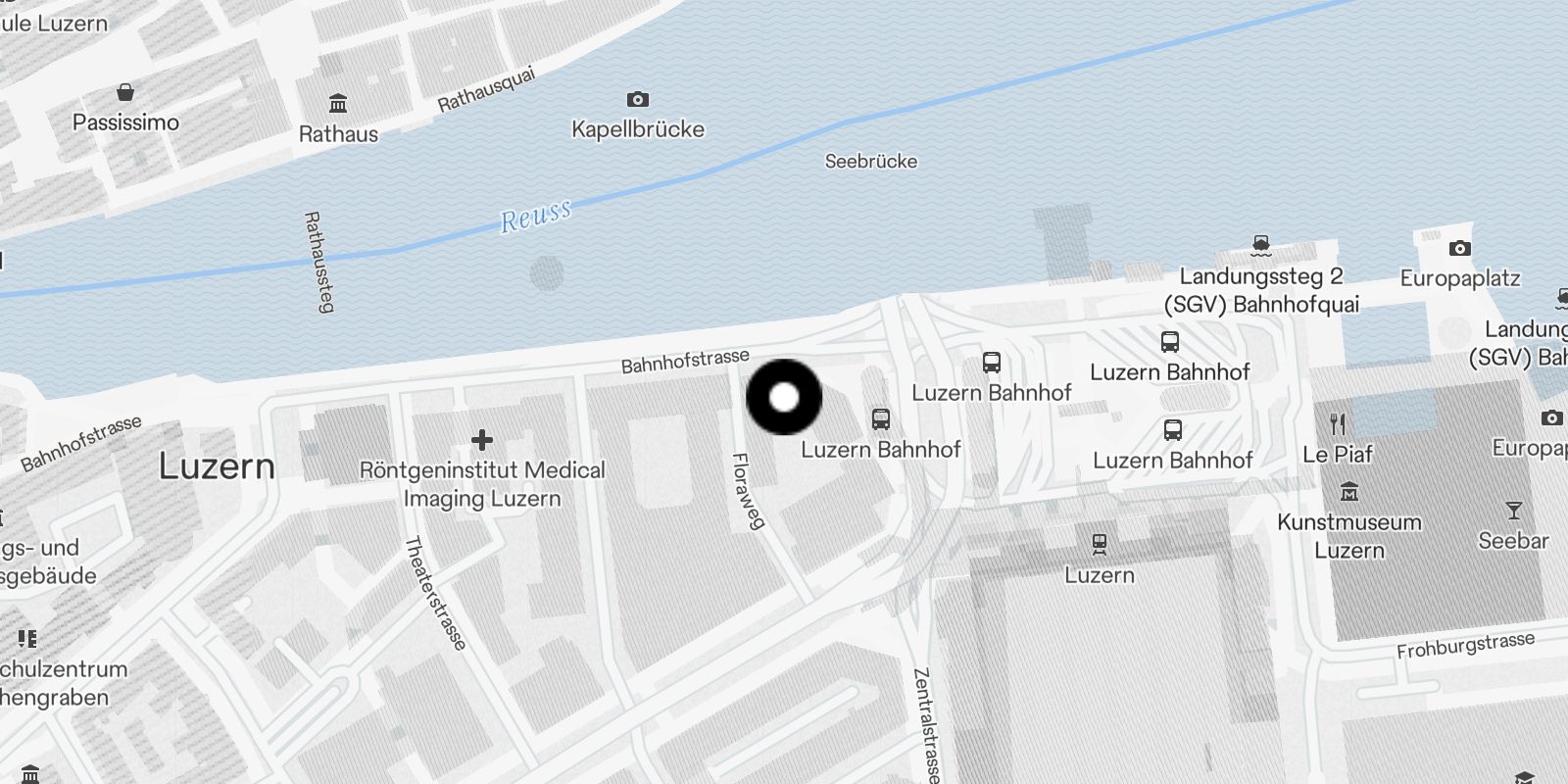Screen dimensions: 1568x784
Task: Click the Luzern city label
Action: [x=218, y=466]
